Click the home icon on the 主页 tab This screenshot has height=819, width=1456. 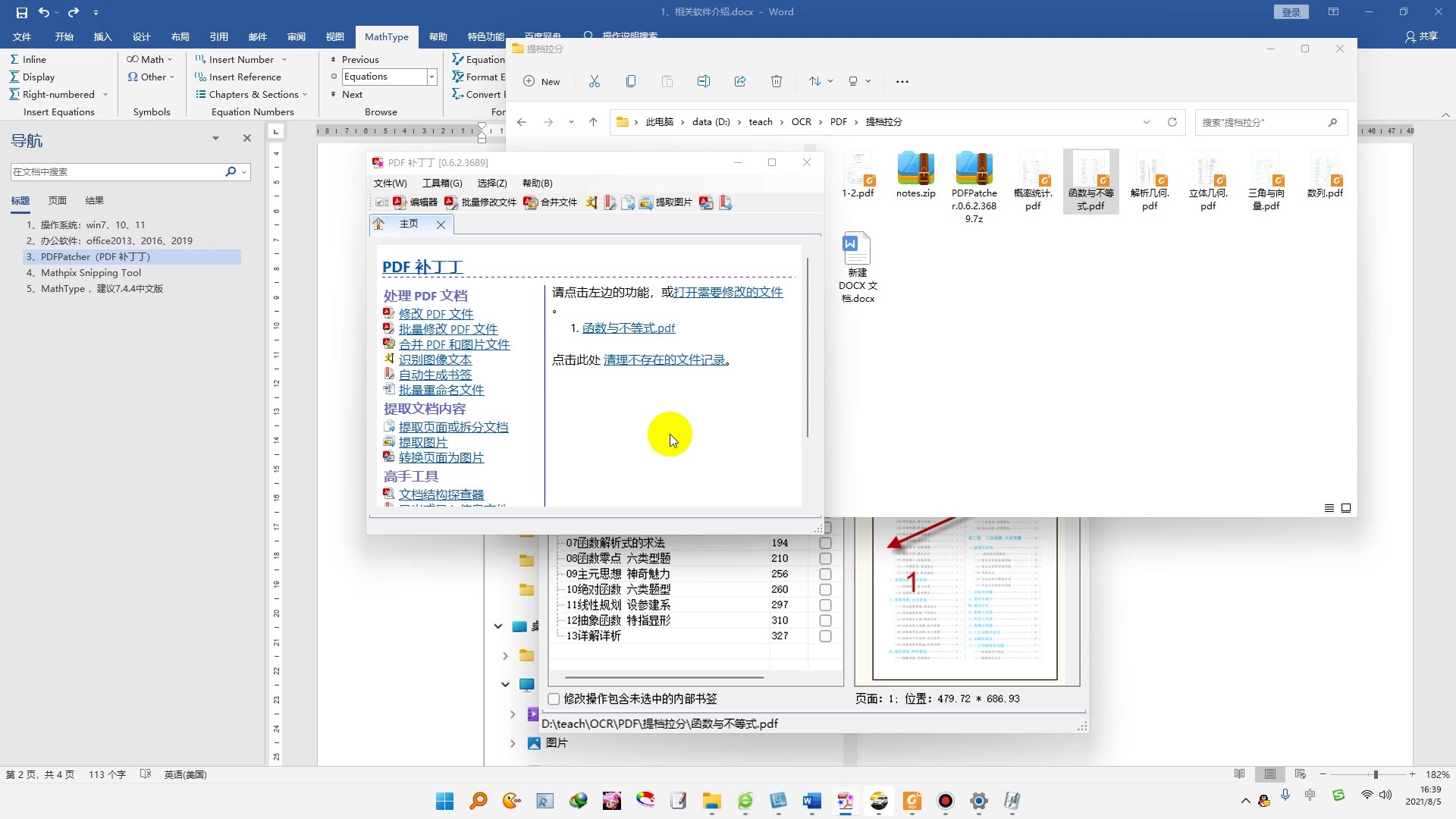(x=379, y=224)
